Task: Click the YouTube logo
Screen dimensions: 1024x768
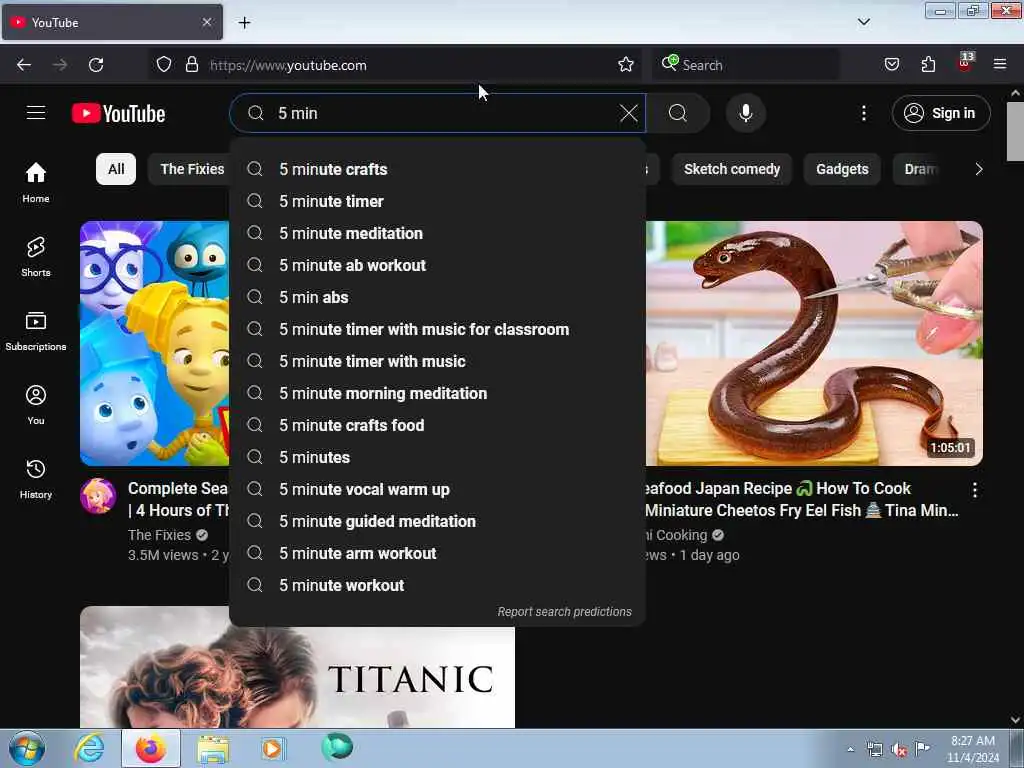Action: point(118,114)
